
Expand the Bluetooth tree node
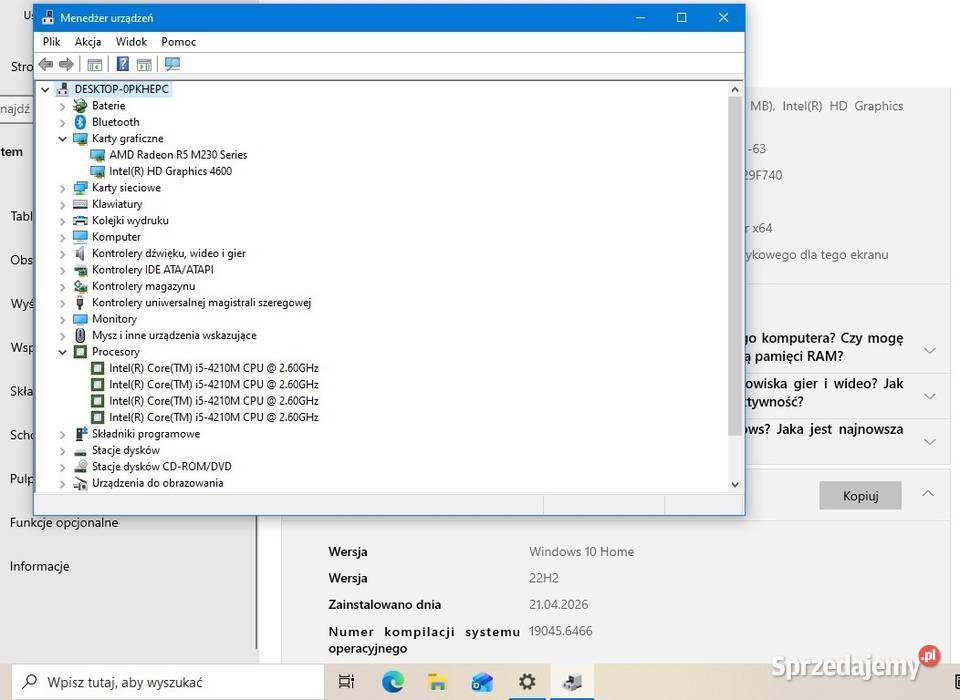62,122
